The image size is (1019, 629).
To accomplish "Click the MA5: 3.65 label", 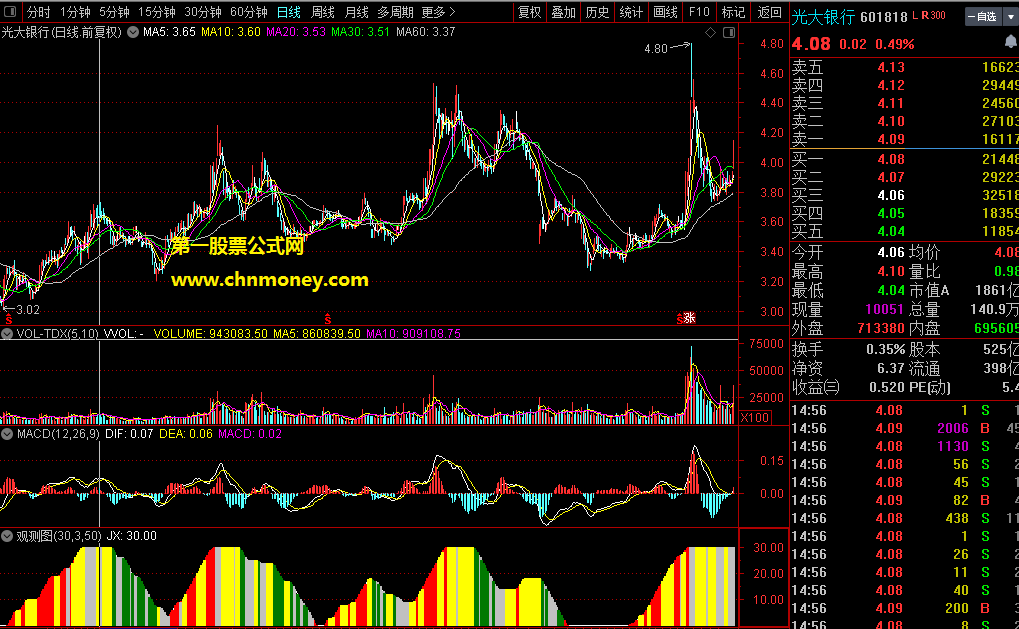I will 169,32.
